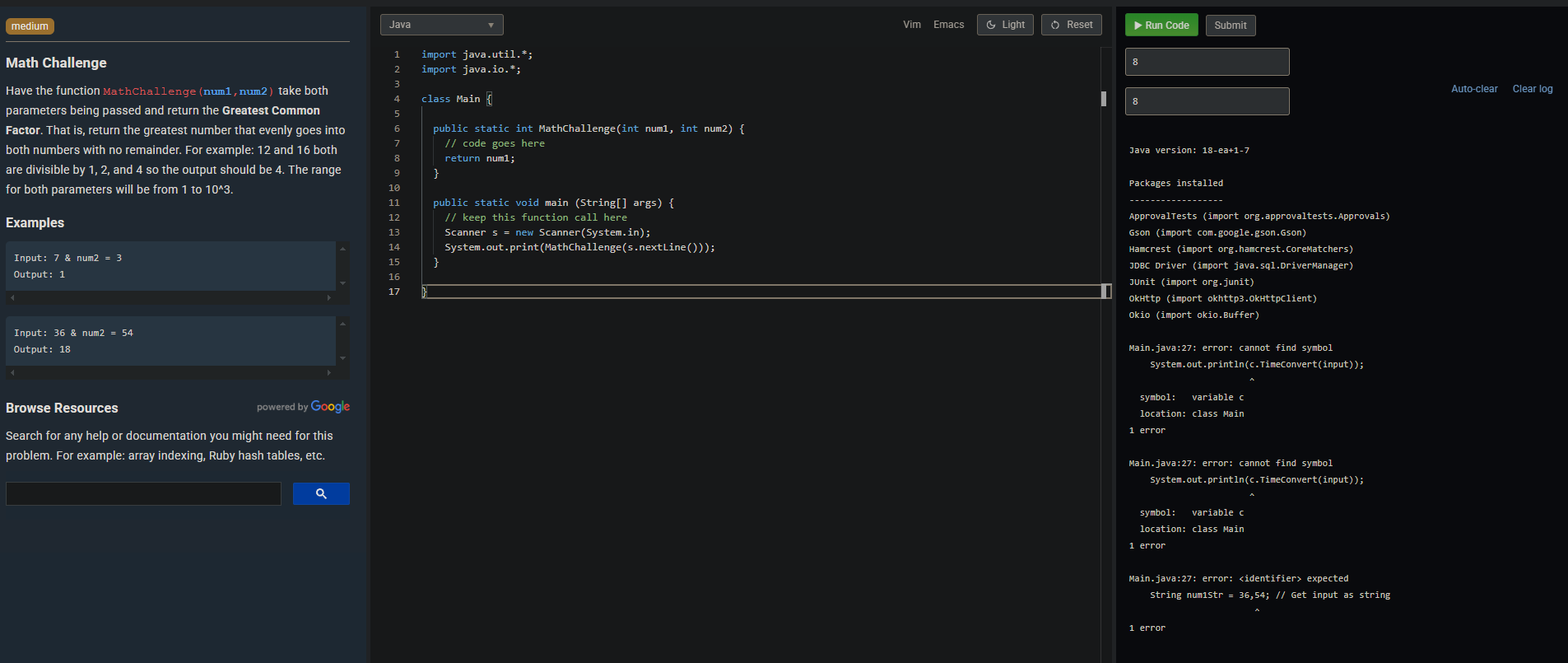This screenshot has width=1568, height=663.
Task: Click the Google logo in powered by
Action: (x=330, y=407)
